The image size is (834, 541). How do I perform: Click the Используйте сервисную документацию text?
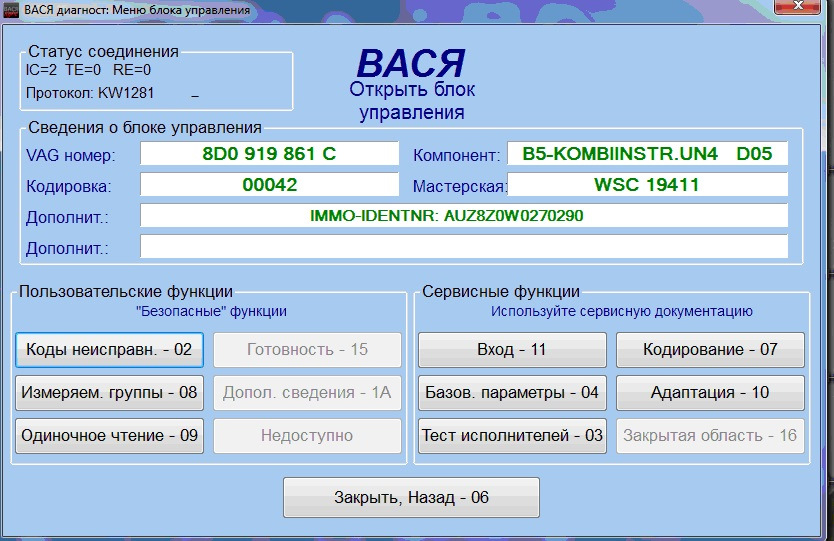tap(621, 311)
